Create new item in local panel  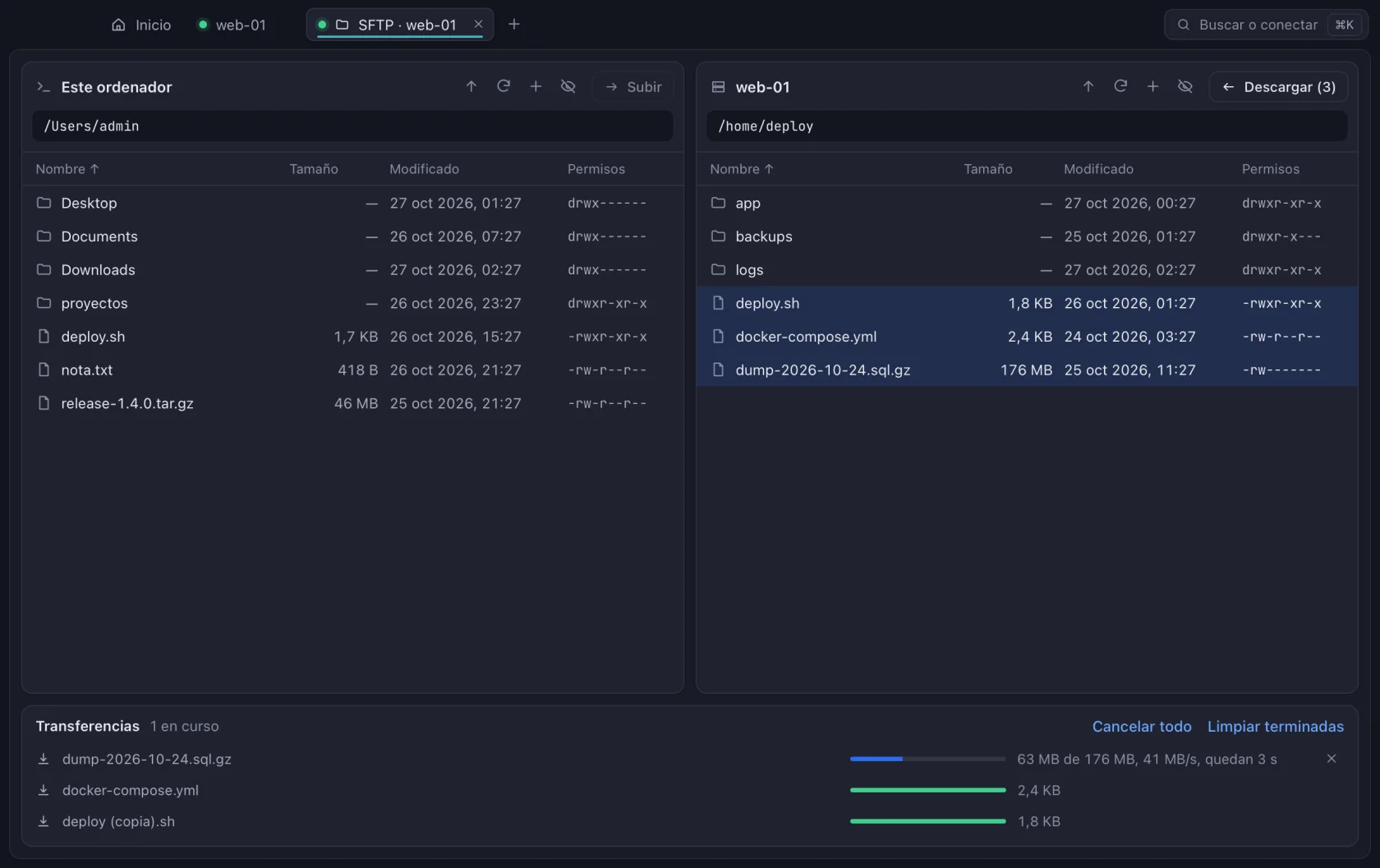pos(536,86)
